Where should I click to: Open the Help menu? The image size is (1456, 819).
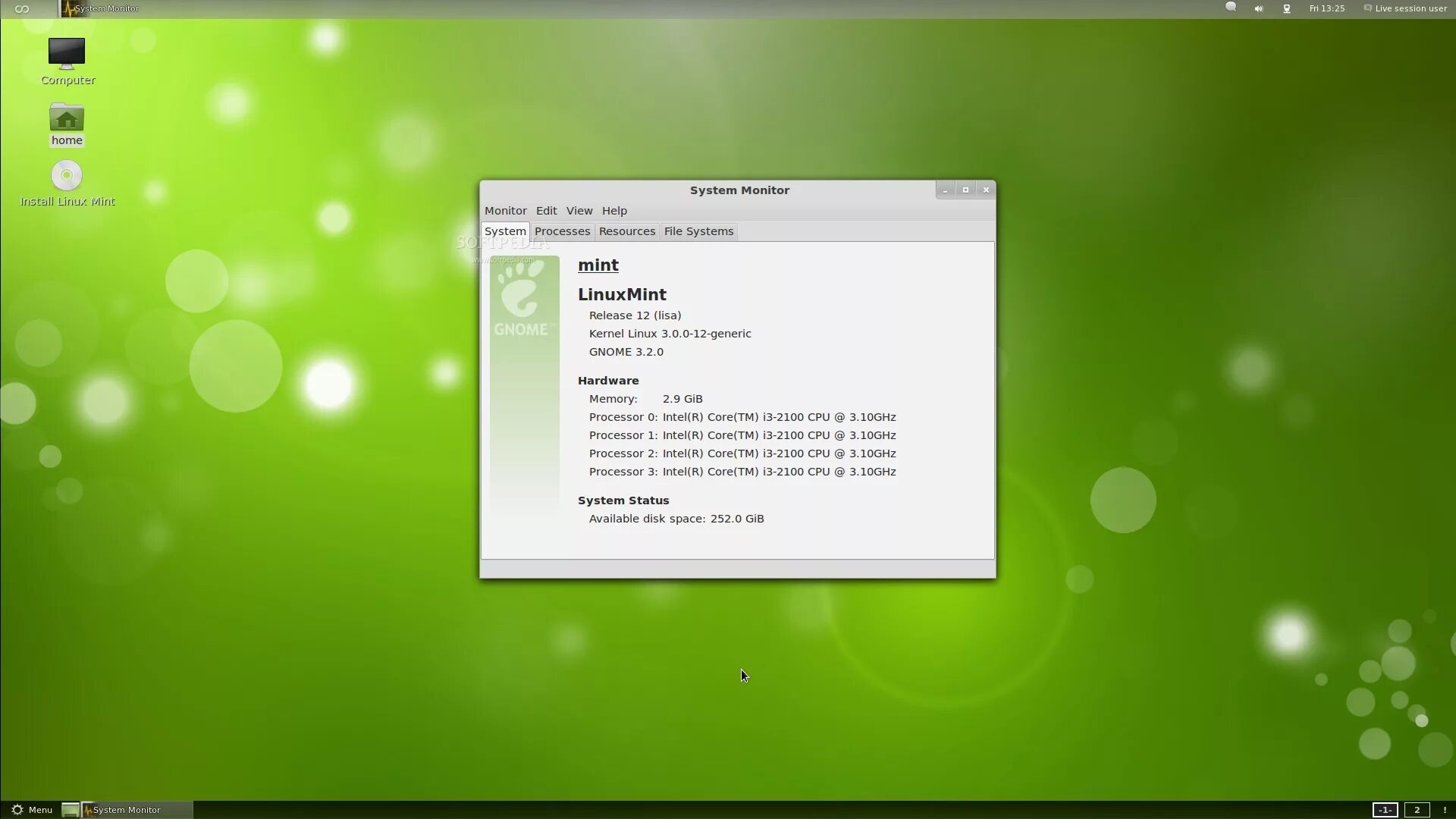[x=614, y=211]
